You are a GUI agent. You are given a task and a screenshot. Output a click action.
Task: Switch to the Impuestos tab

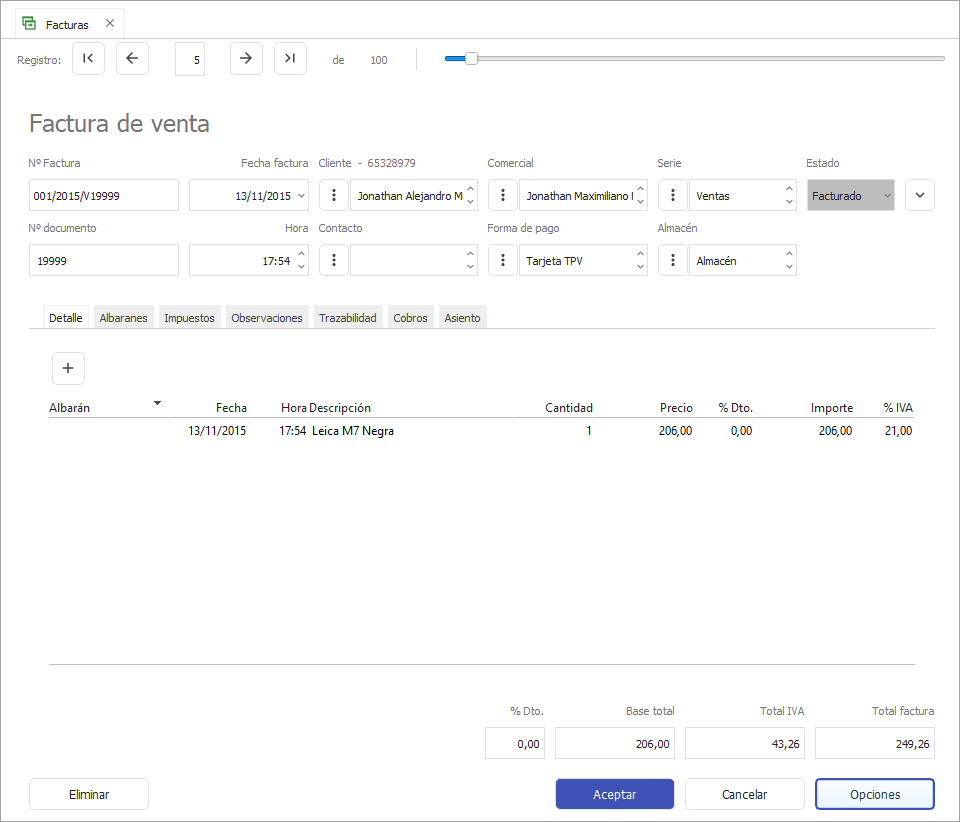[189, 318]
